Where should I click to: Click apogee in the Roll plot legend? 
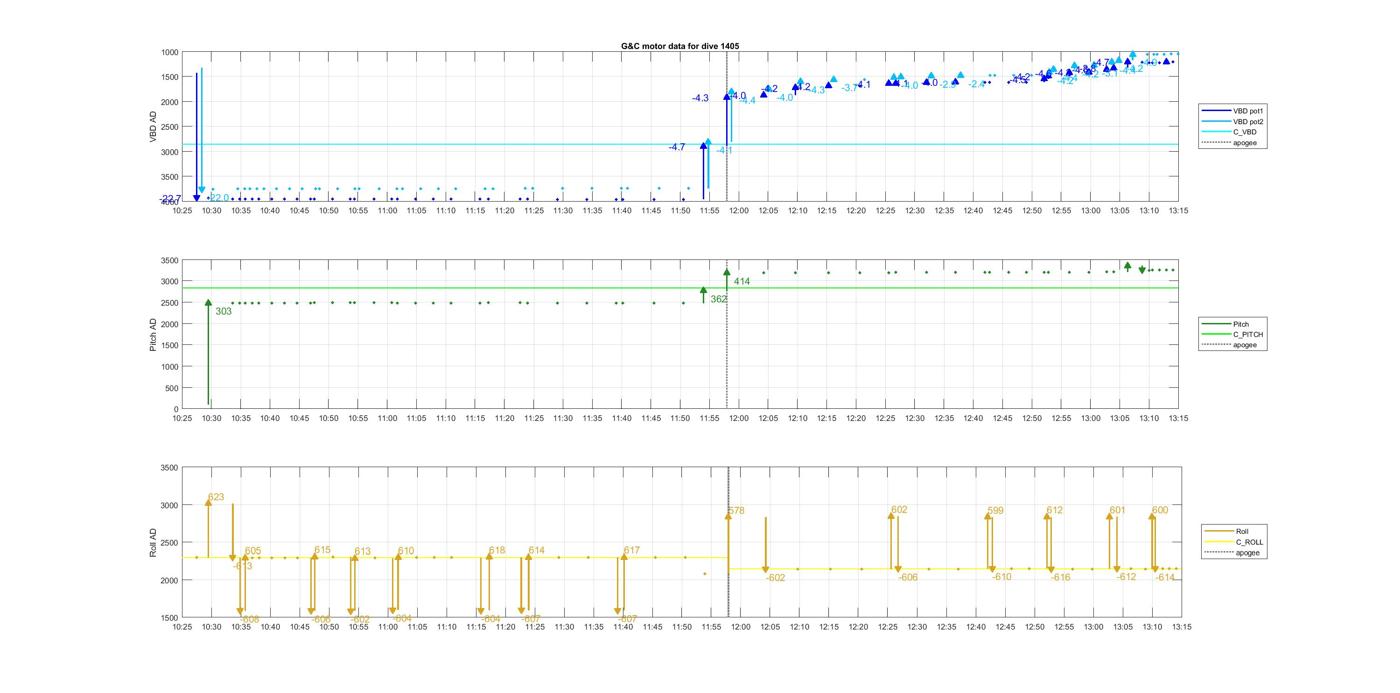(x=1234, y=552)
